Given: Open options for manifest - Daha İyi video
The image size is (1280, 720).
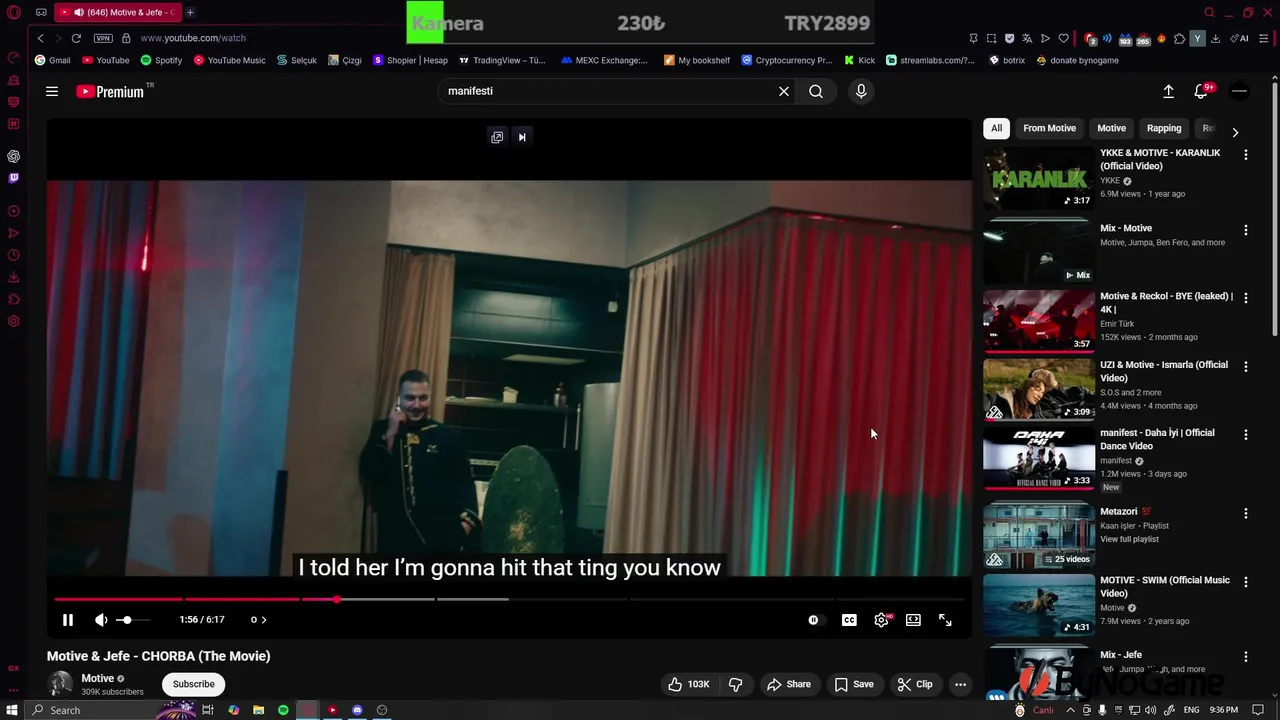Looking at the screenshot, I should point(1246,435).
